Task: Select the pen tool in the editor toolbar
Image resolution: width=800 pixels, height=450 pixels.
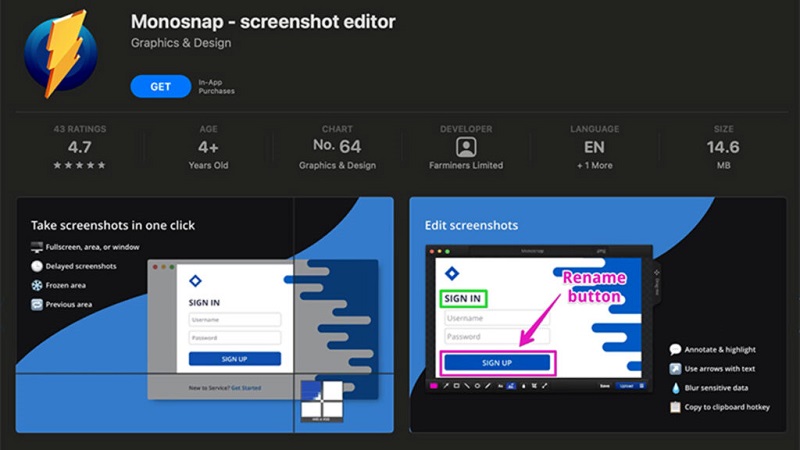Action: pyautogui.click(x=488, y=386)
